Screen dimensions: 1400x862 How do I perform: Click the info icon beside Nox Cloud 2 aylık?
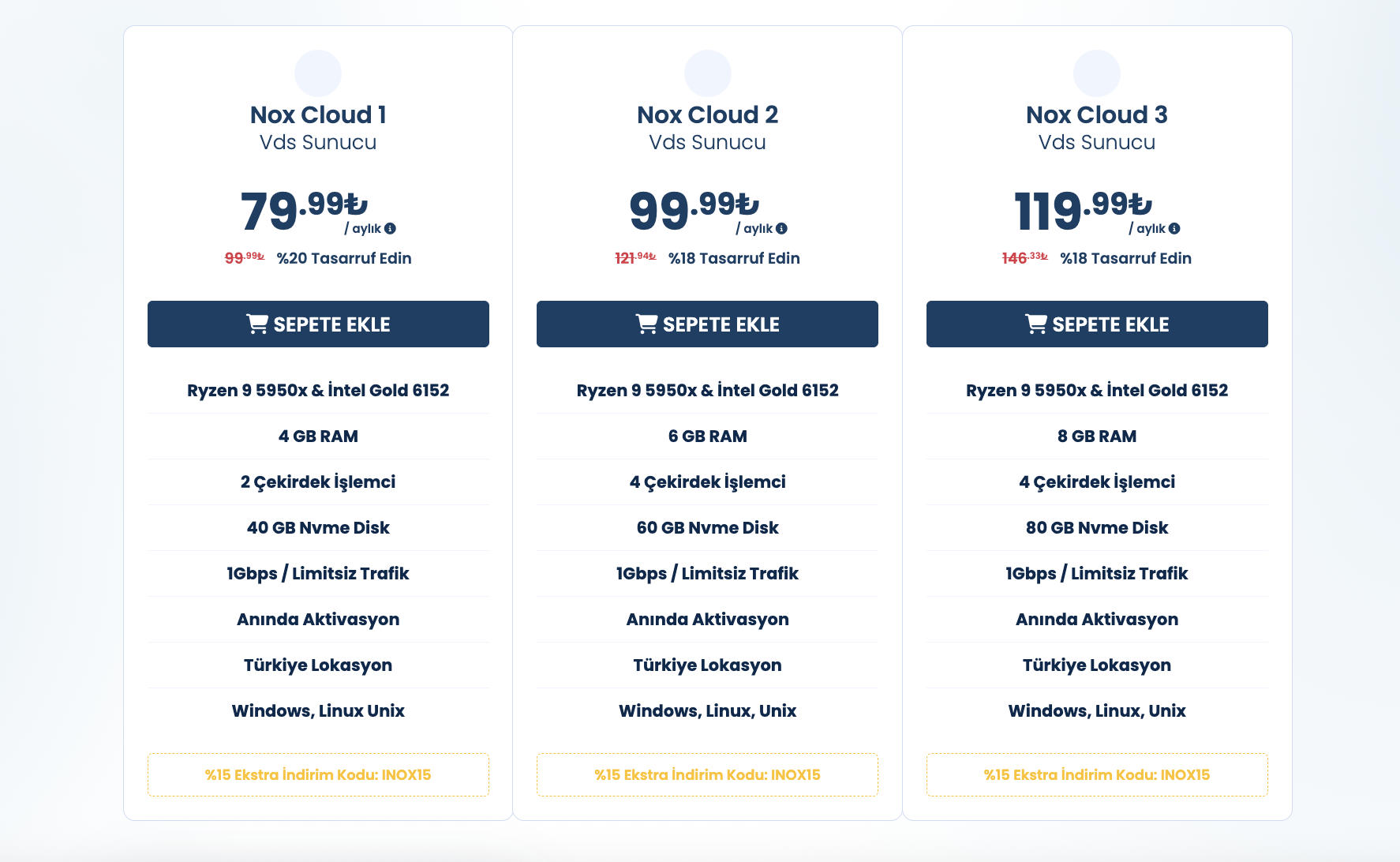781,229
